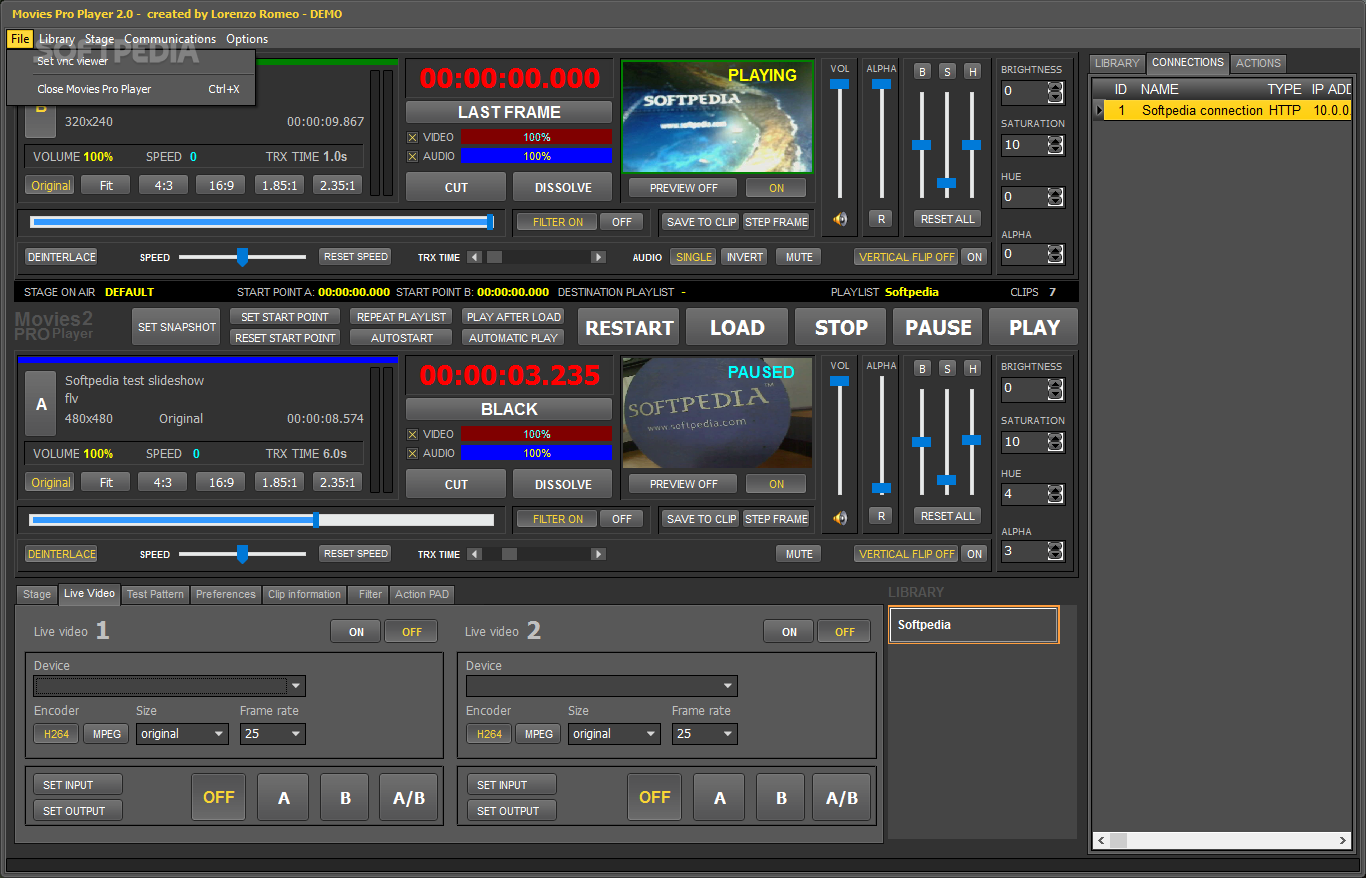Viewport: 1366px width, 878px height.
Task: Select Softpedia entry in LIBRARY list
Action: [973, 625]
